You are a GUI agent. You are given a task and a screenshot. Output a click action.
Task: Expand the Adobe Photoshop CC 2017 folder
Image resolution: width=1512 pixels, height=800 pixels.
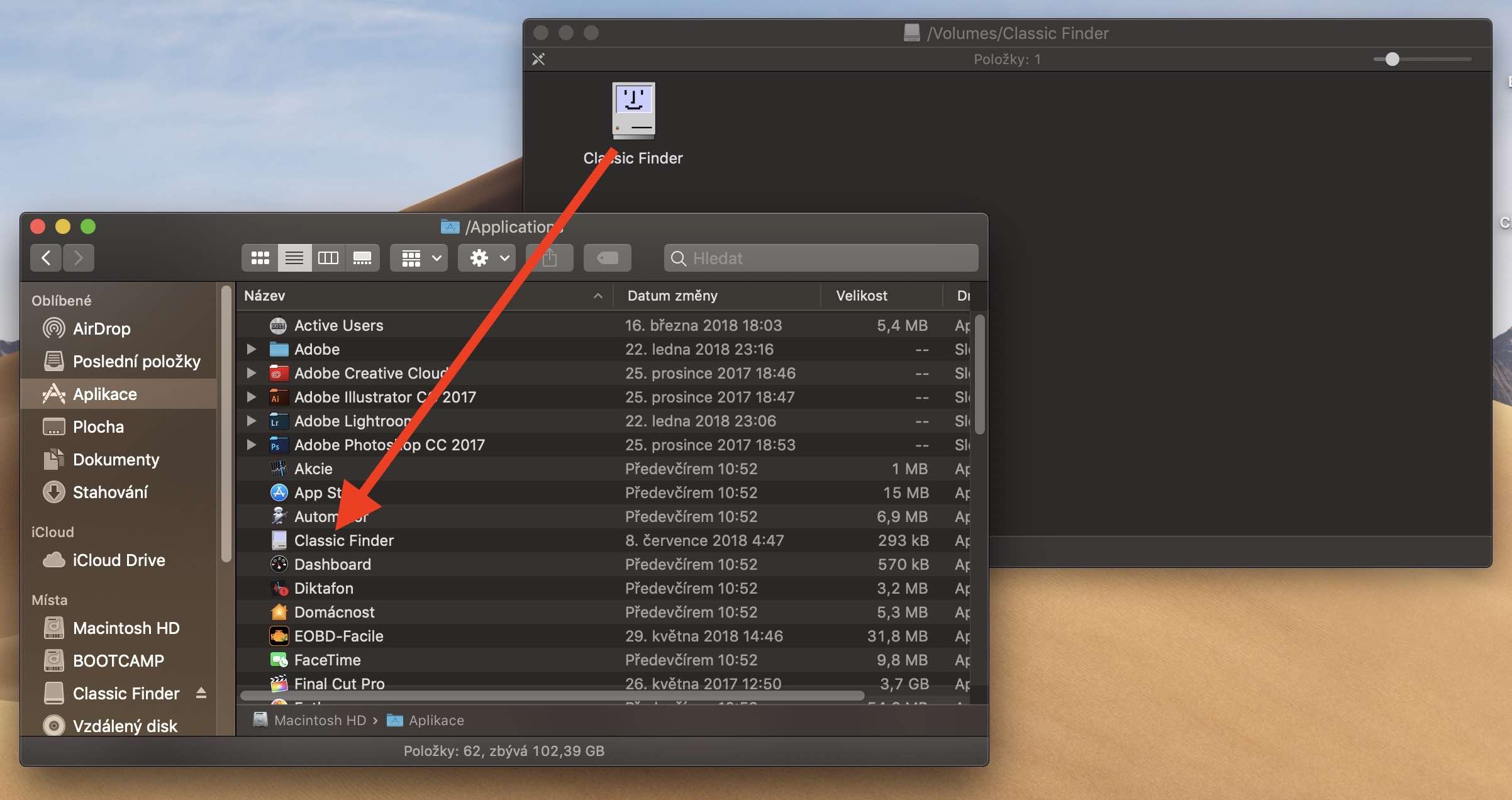251,445
